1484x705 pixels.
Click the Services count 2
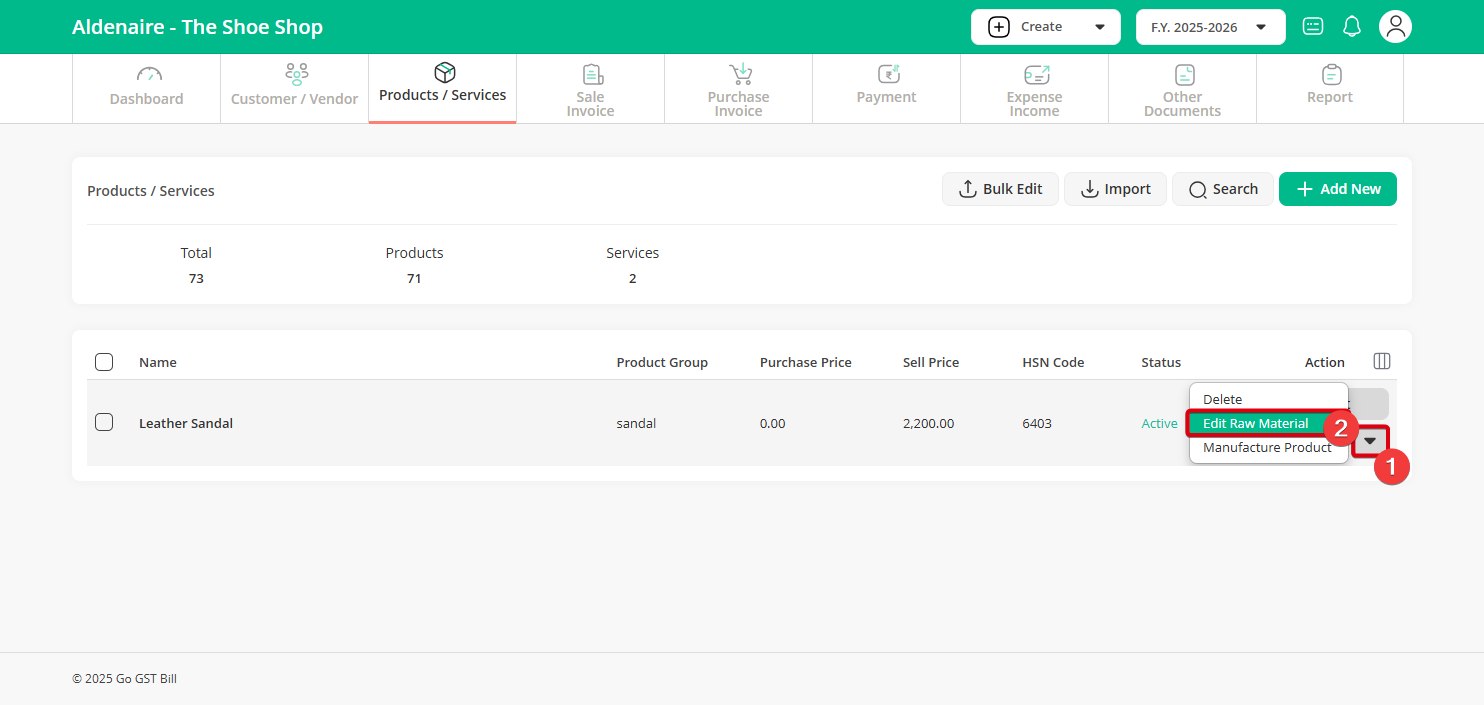633,278
